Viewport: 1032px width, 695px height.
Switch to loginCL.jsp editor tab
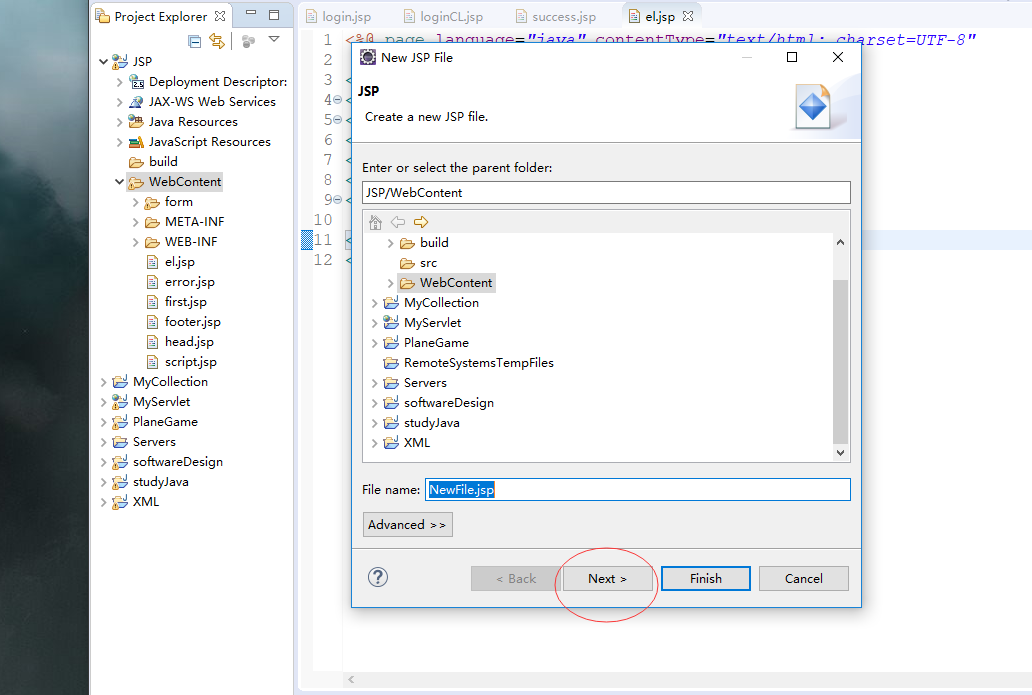pos(452,16)
